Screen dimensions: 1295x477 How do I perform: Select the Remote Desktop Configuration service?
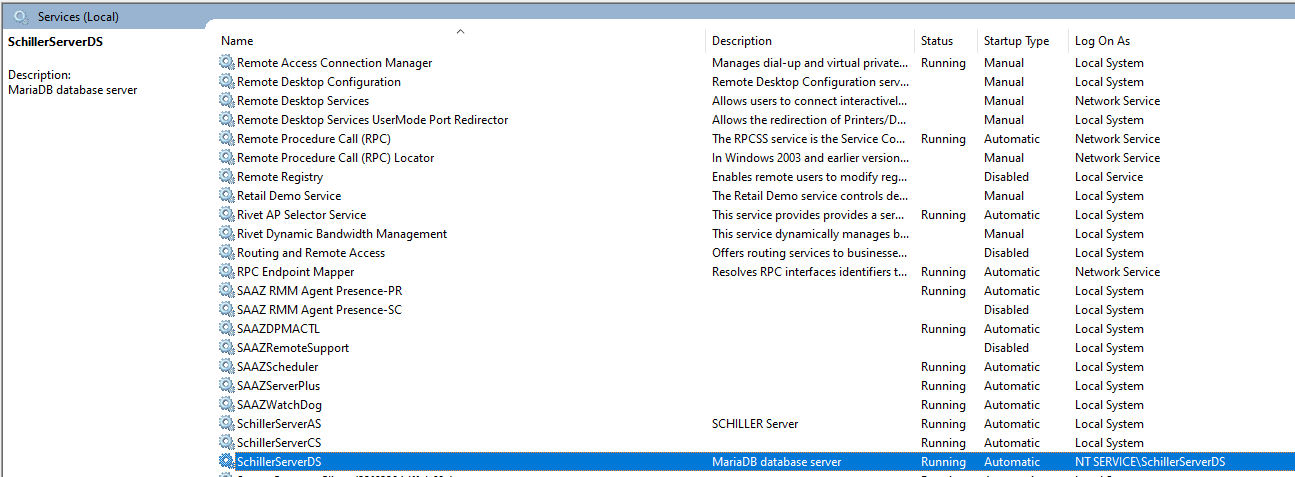(319, 82)
